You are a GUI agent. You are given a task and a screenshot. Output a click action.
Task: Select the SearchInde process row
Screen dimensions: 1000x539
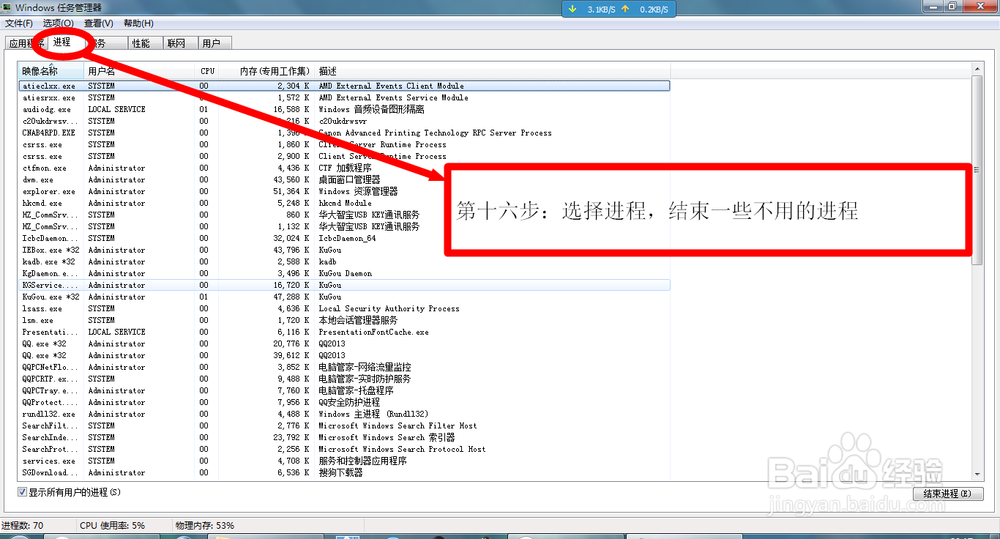pyautogui.click(x=344, y=437)
